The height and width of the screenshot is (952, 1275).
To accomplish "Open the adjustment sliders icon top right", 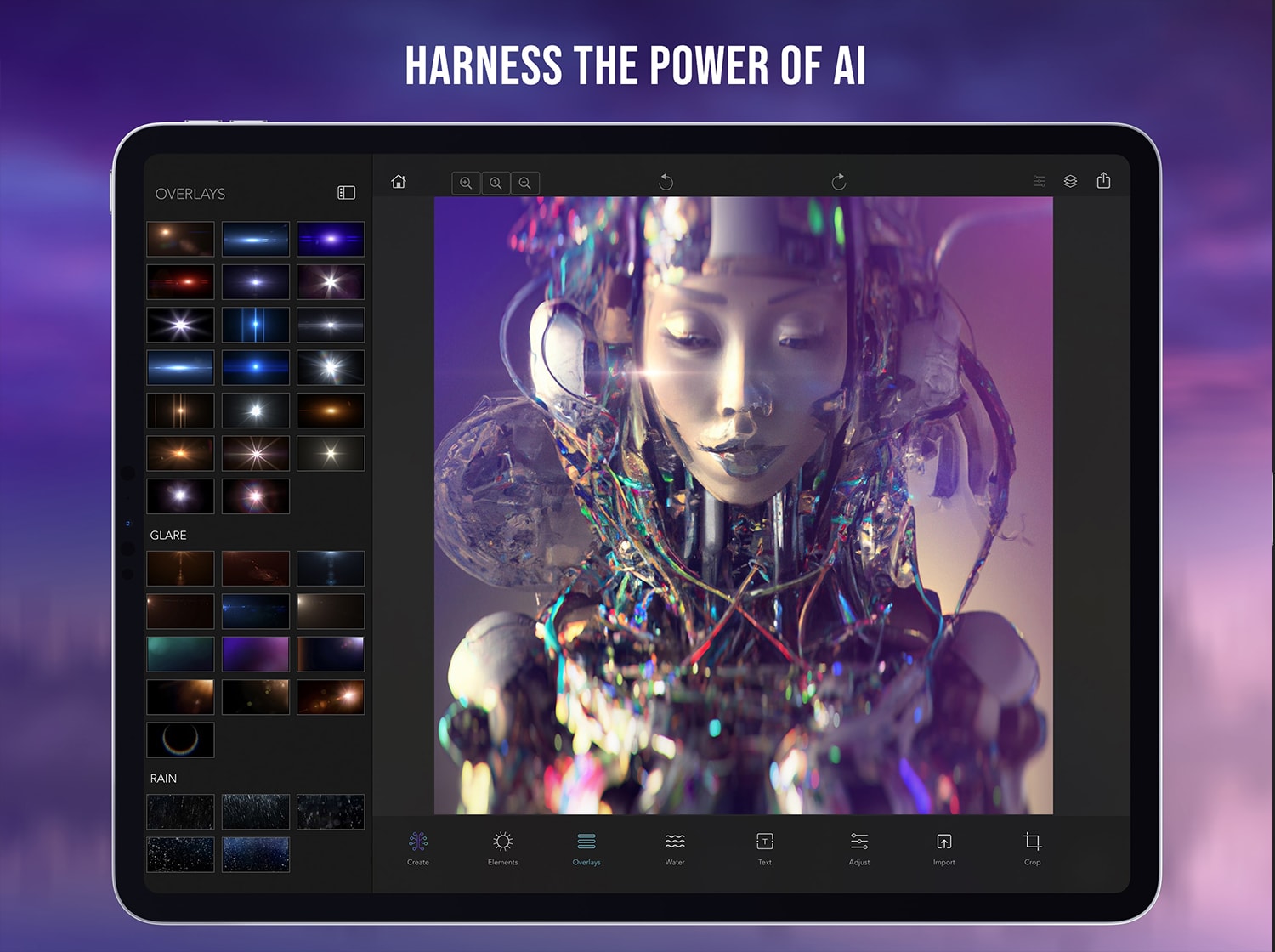I will 1039,181.
